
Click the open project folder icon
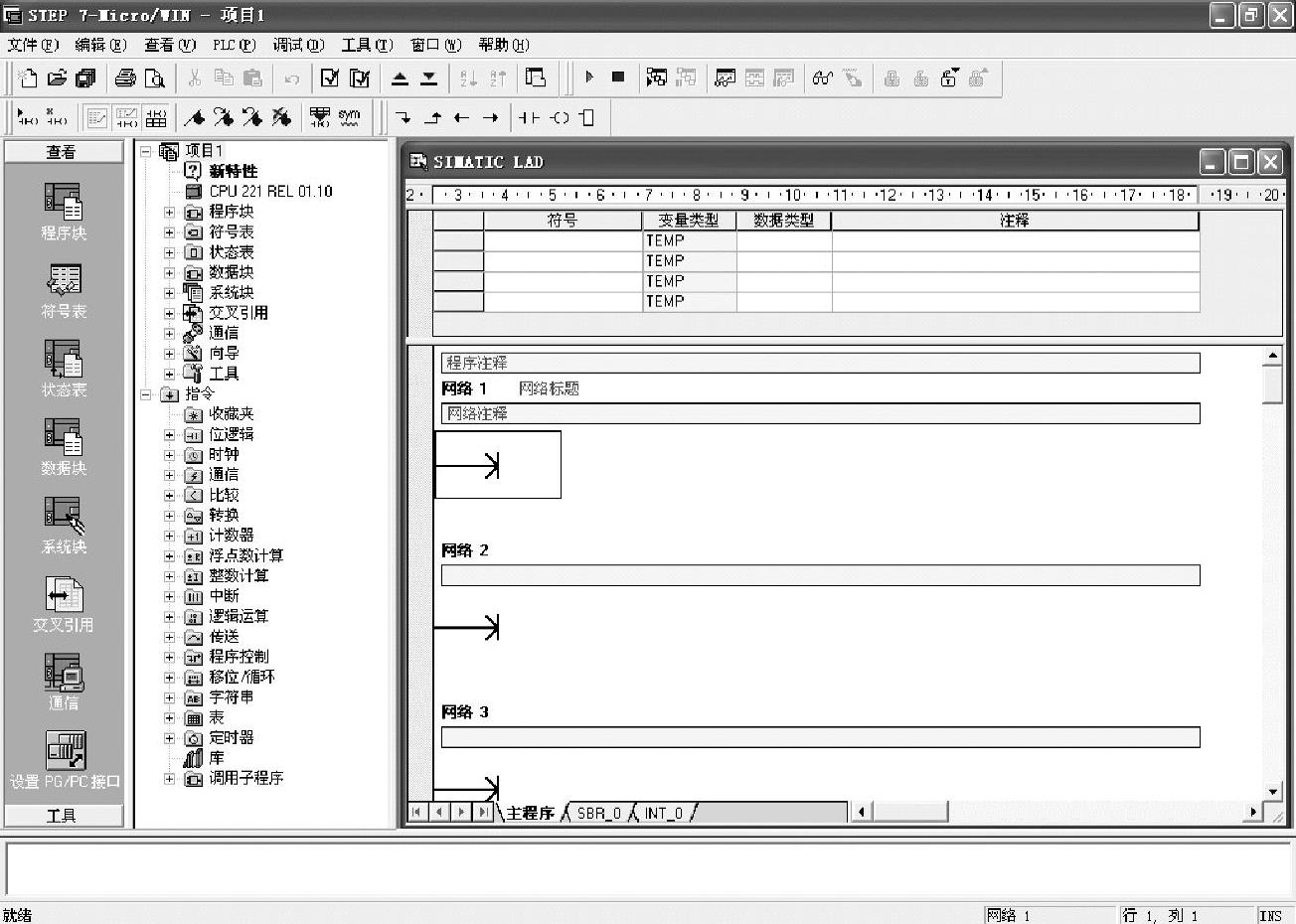point(57,78)
